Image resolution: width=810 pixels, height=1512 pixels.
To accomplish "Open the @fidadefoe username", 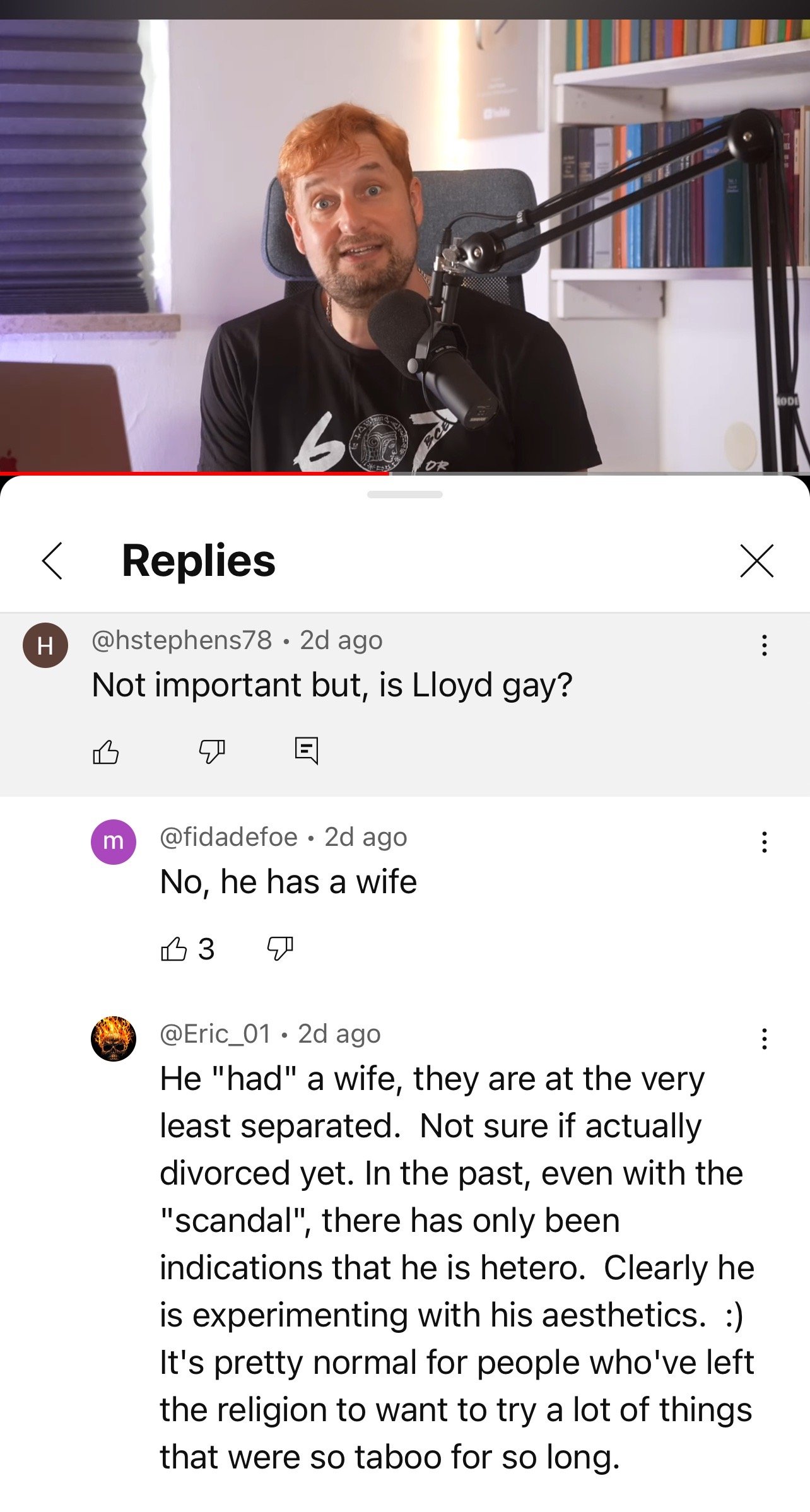I will tap(228, 837).
